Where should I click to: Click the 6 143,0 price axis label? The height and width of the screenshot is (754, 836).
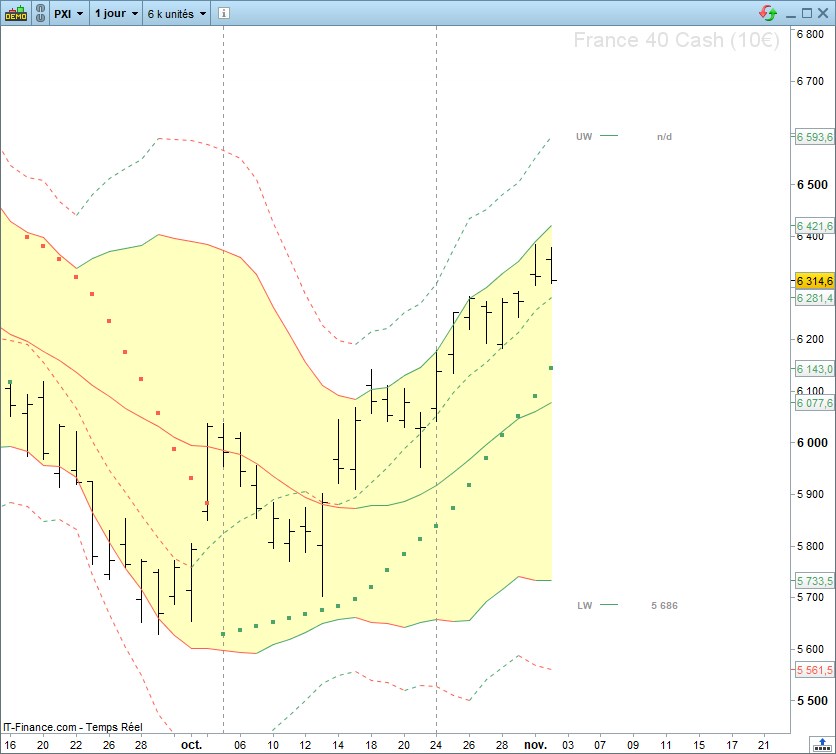click(x=814, y=369)
